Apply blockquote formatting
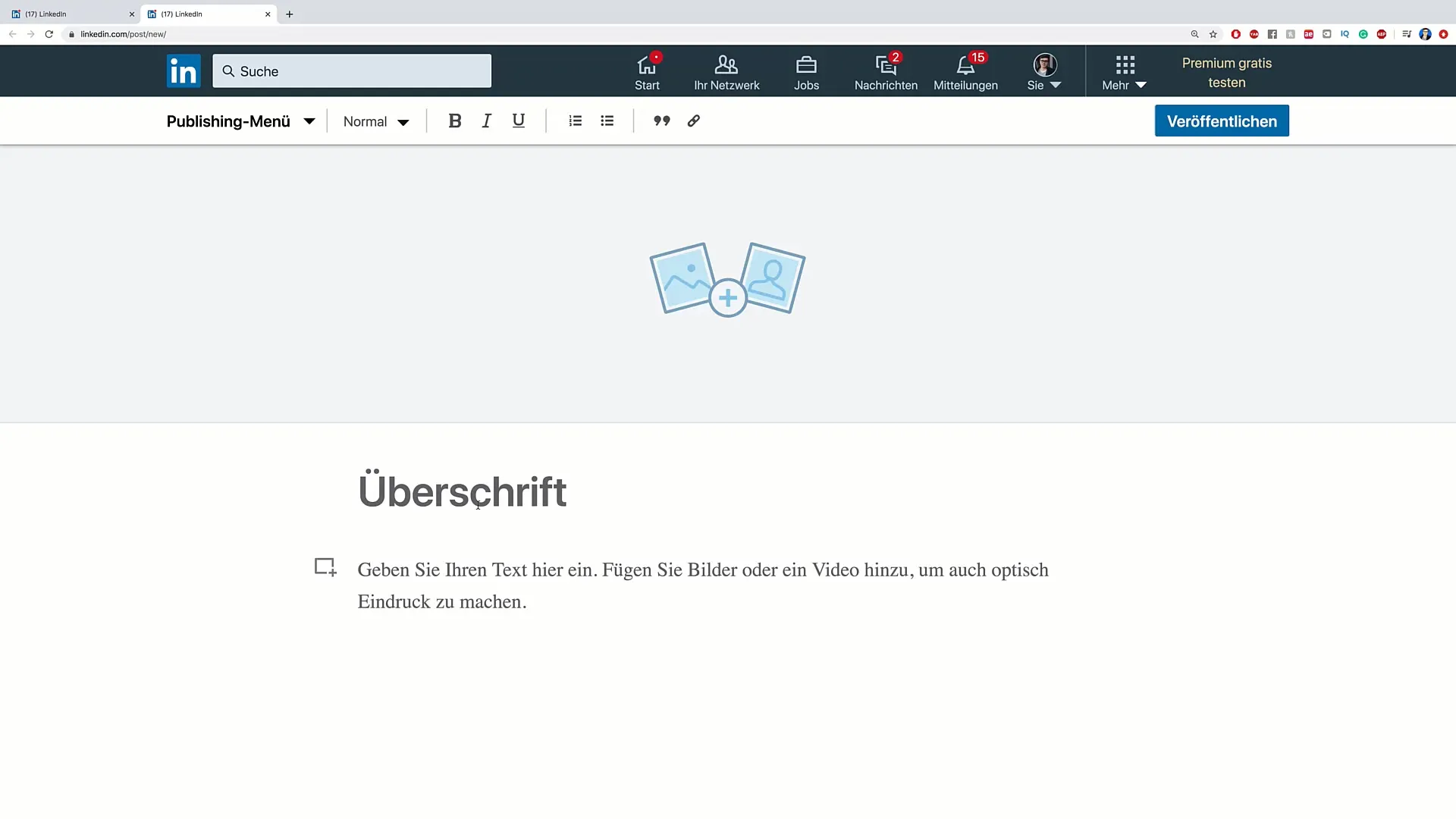Image resolution: width=1456 pixels, height=819 pixels. (662, 121)
